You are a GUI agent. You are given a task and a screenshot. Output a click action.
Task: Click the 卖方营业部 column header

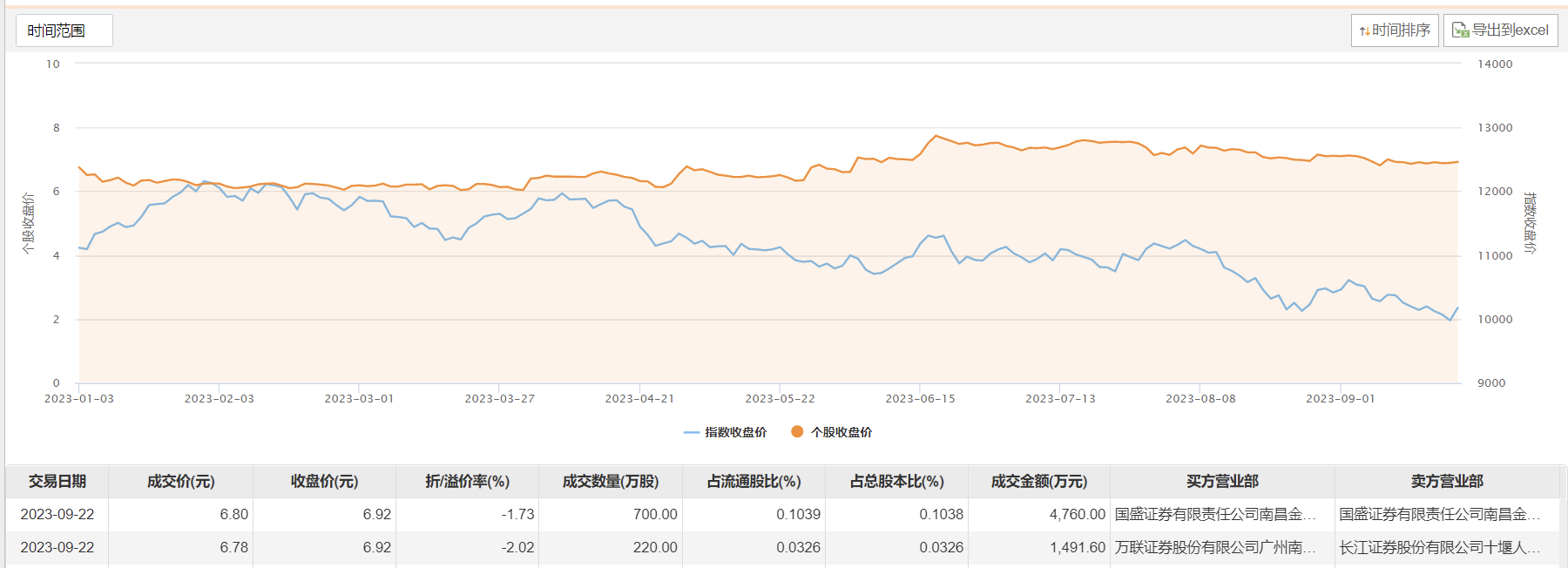(1447, 482)
